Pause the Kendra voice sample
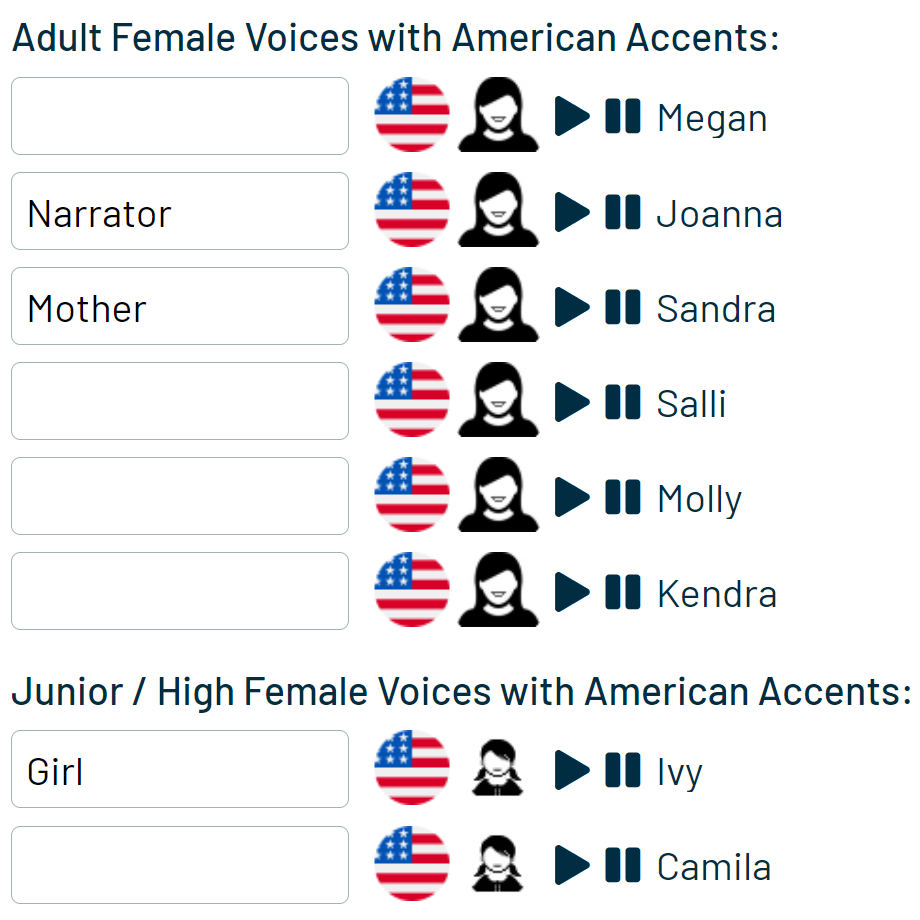The width and height of the screenshot is (920, 920). 623,592
